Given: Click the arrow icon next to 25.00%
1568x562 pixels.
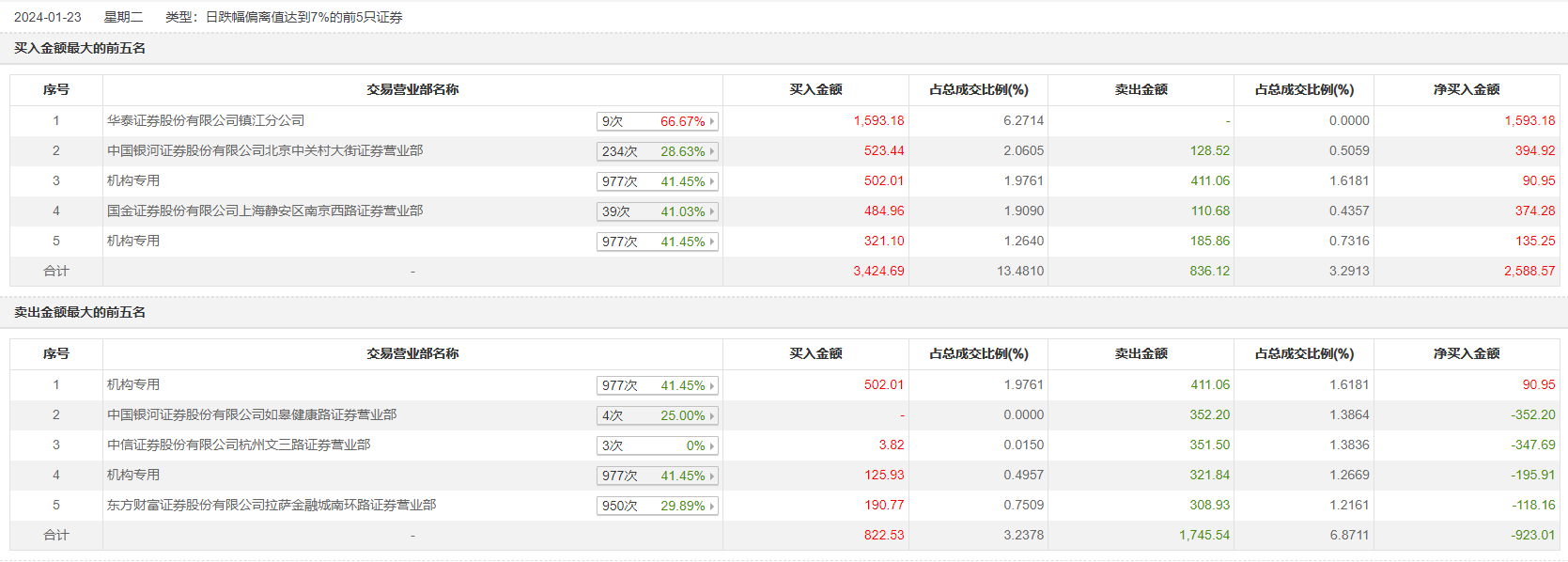Looking at the screenshot, I should (712, 415).
